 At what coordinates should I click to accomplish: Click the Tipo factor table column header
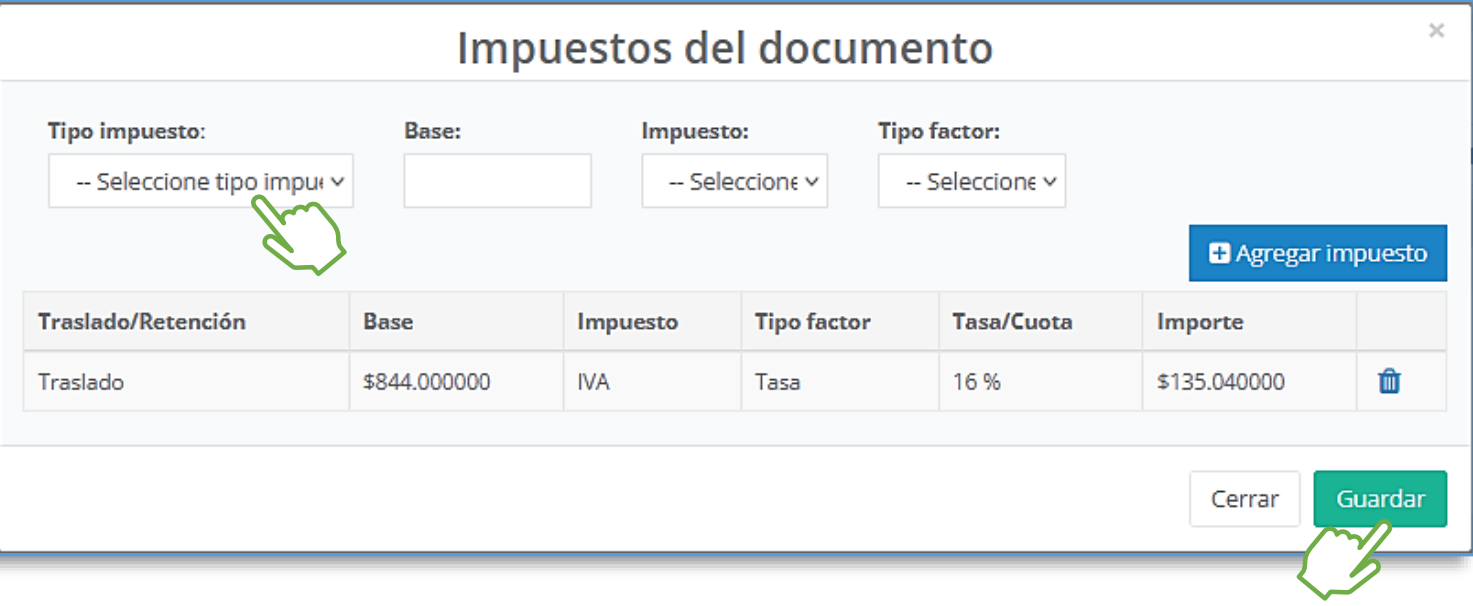coord(812,322)
